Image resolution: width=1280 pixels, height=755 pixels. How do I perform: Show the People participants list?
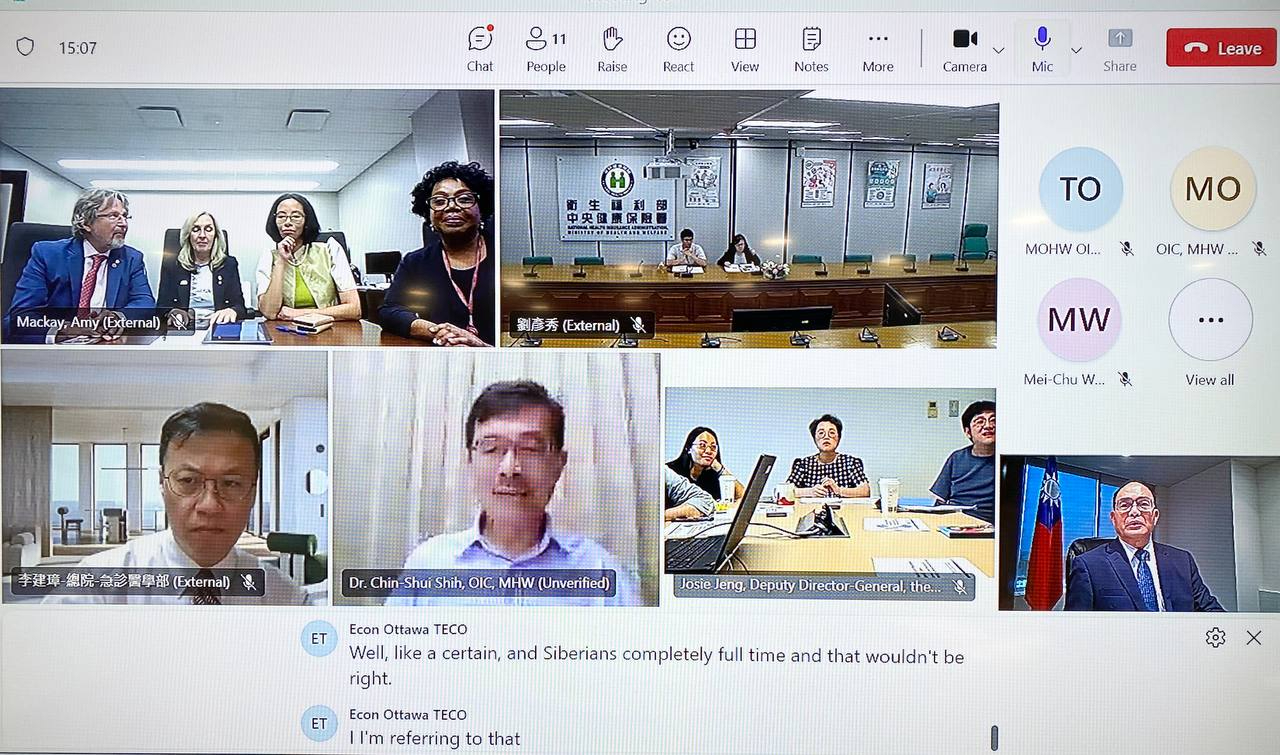[546, 48]
